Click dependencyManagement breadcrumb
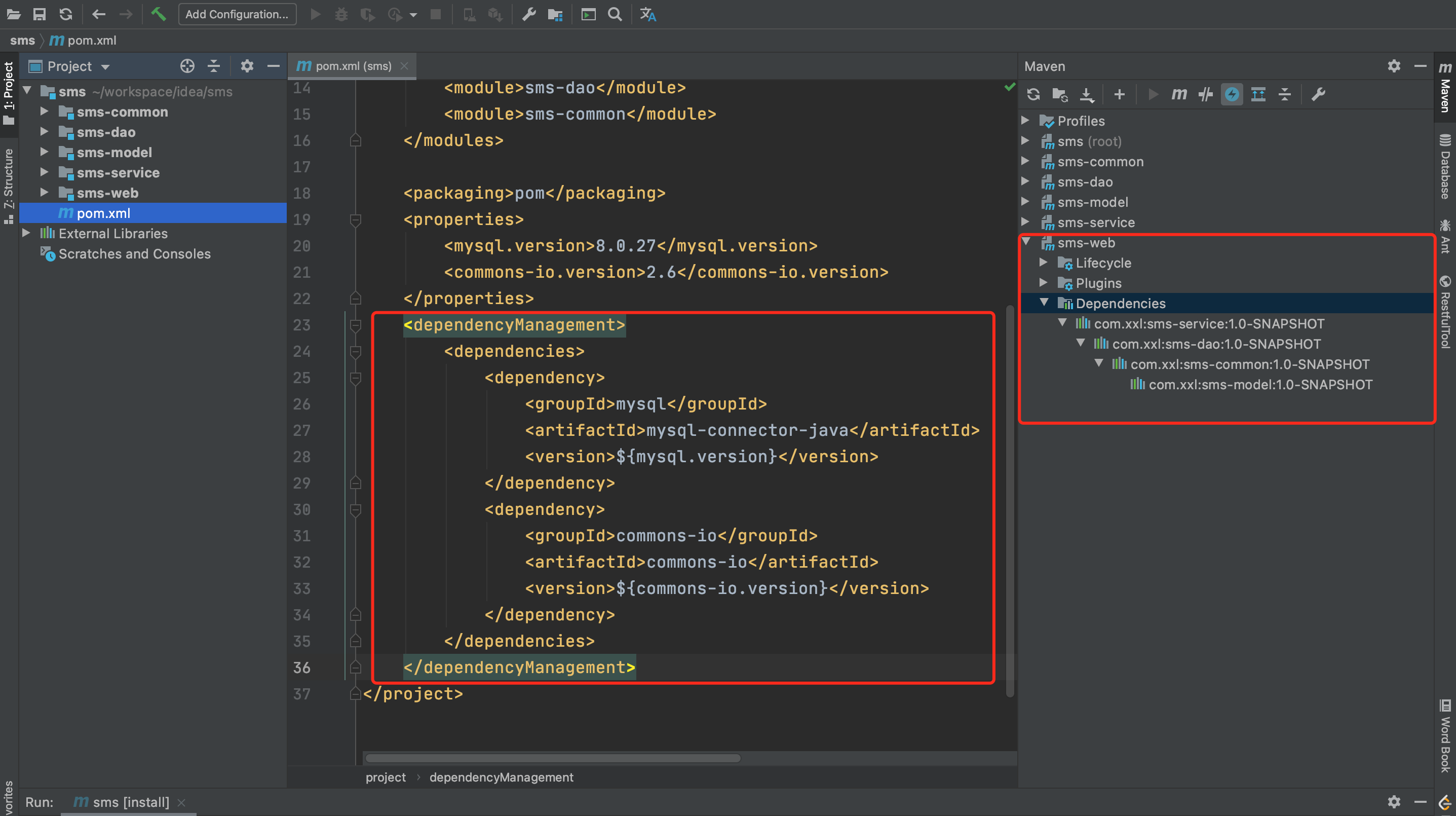1456x816 pixels. [501, 777]
